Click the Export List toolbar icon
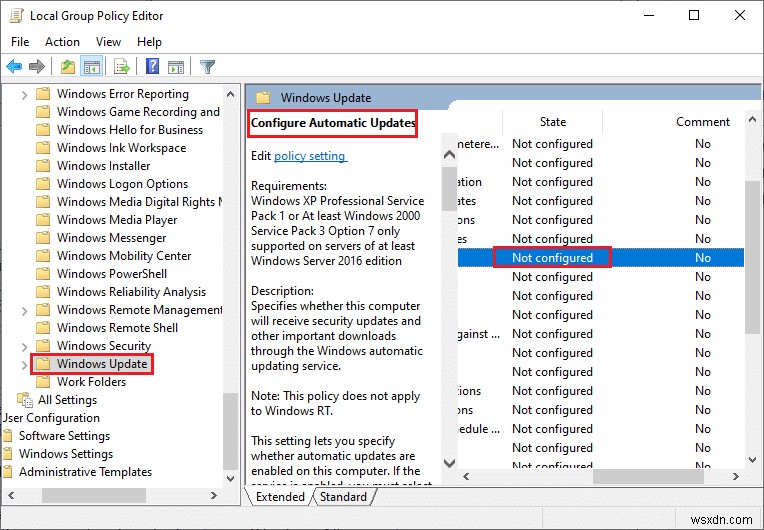The image size is (764, 530). click(x=122, y=66)
